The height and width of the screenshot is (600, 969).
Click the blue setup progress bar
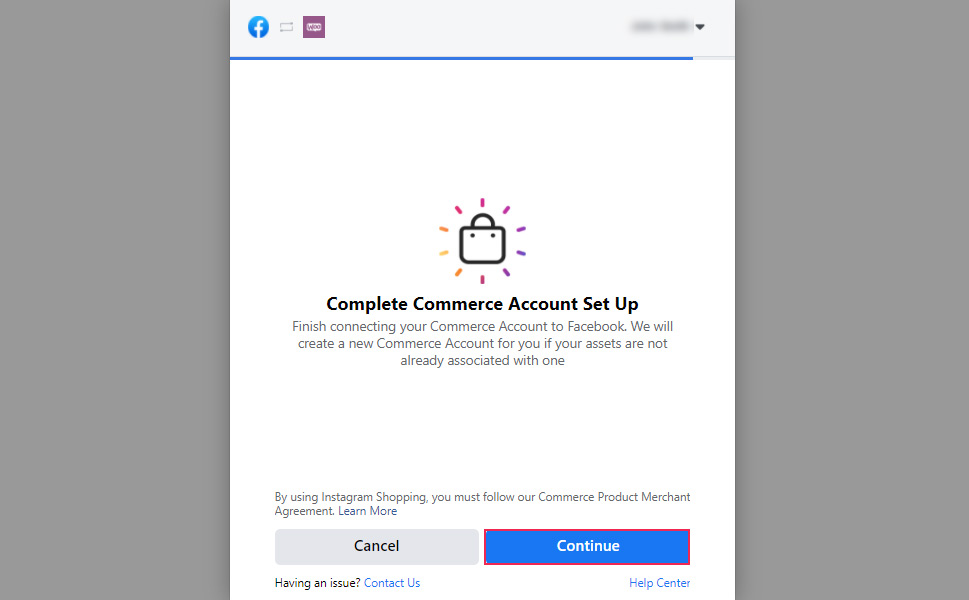pyautogui.click(x=461, y=58)
